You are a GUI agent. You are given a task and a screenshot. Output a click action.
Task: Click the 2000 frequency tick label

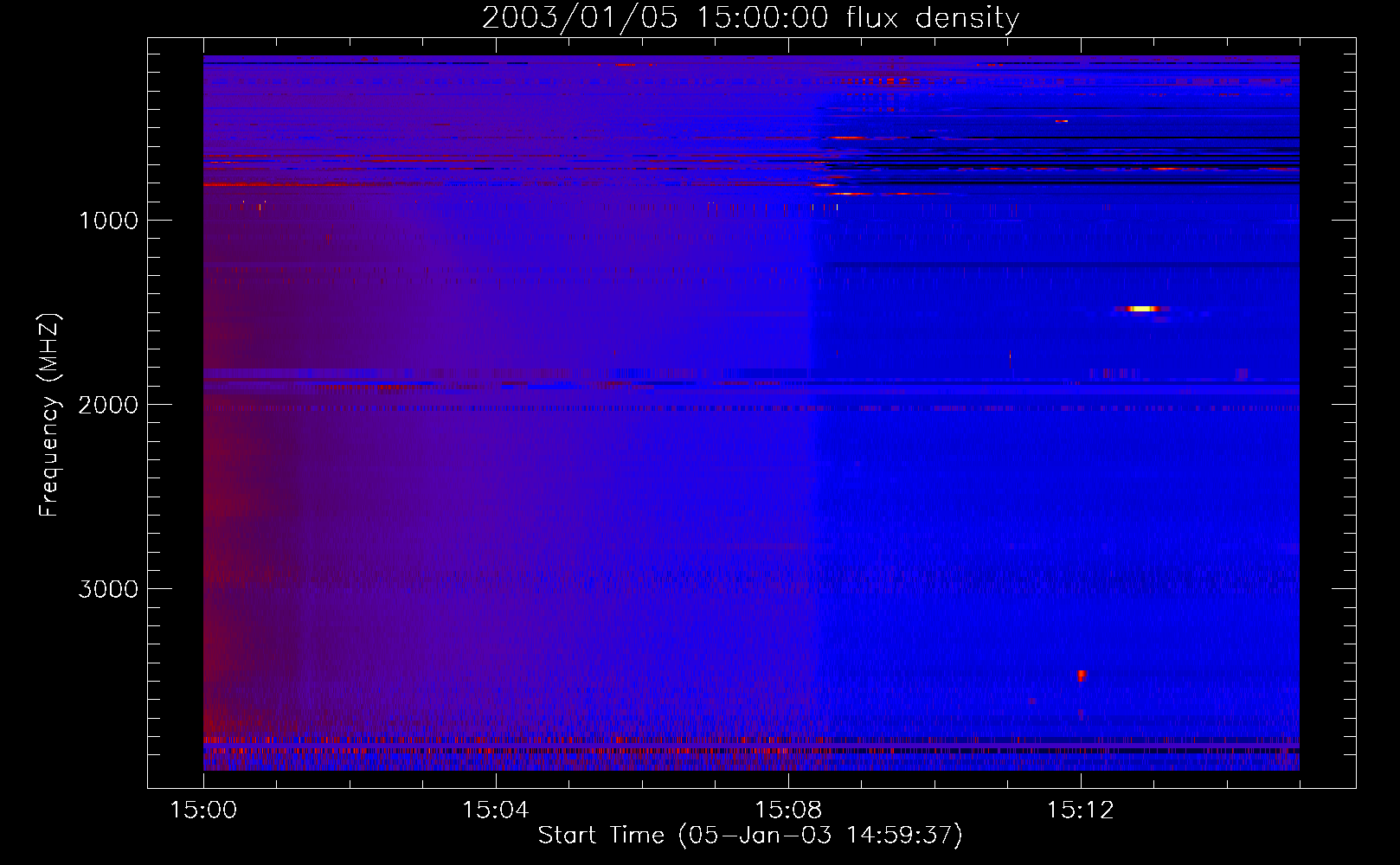[x=108, y=405]
